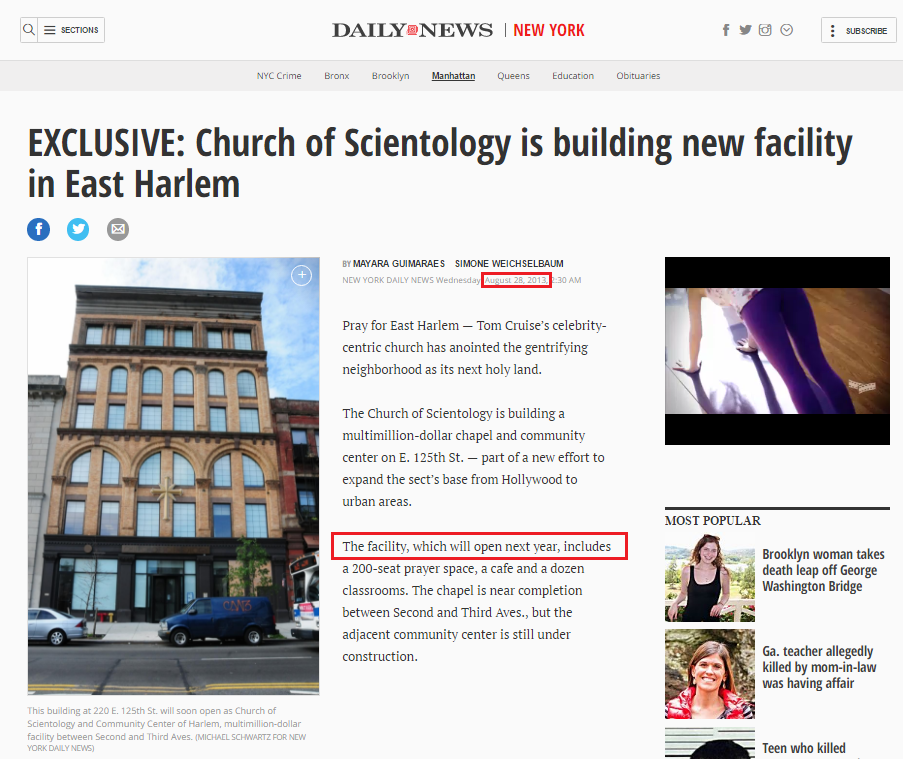Click the Facebook icon in header
Image resolution: width=903 pixels, height=759 pixels.
pyautogui.click(x=726, y=30)
